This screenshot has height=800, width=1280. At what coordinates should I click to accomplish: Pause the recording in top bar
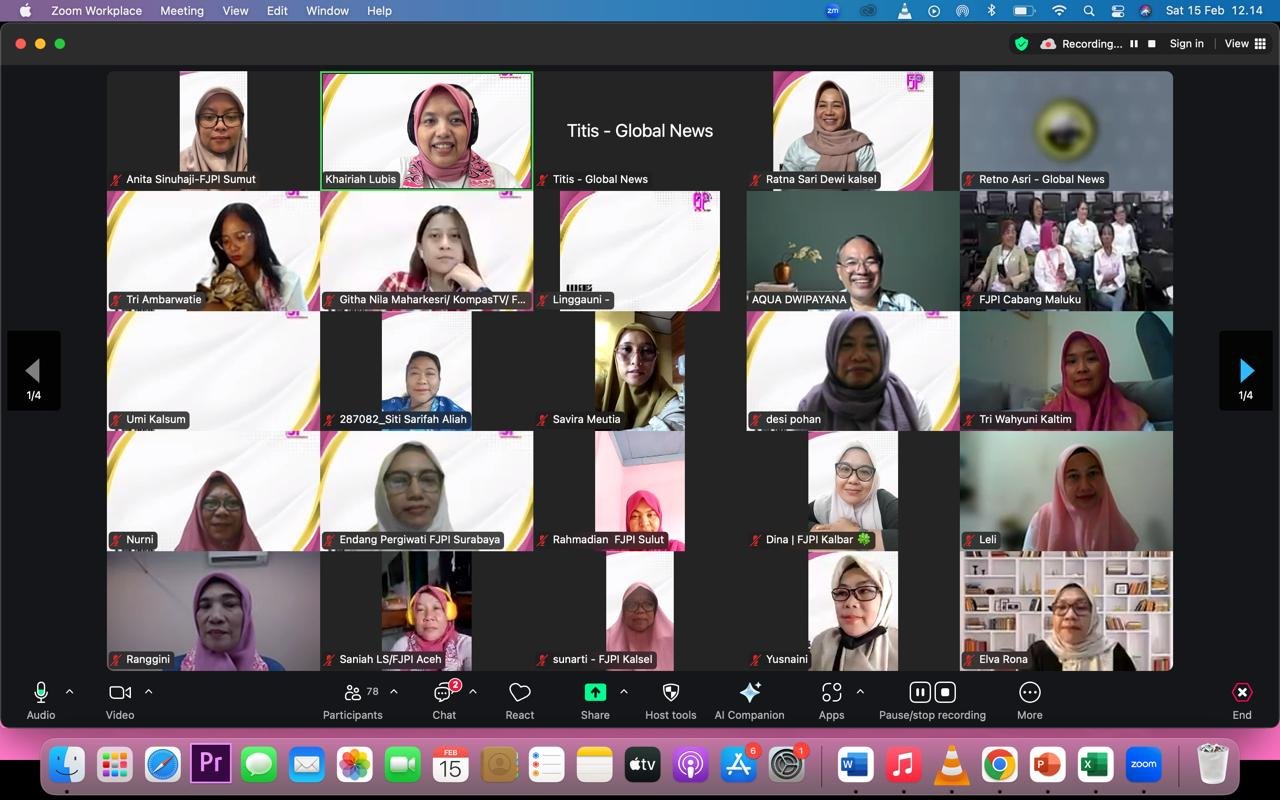[x=1134, y=44]
